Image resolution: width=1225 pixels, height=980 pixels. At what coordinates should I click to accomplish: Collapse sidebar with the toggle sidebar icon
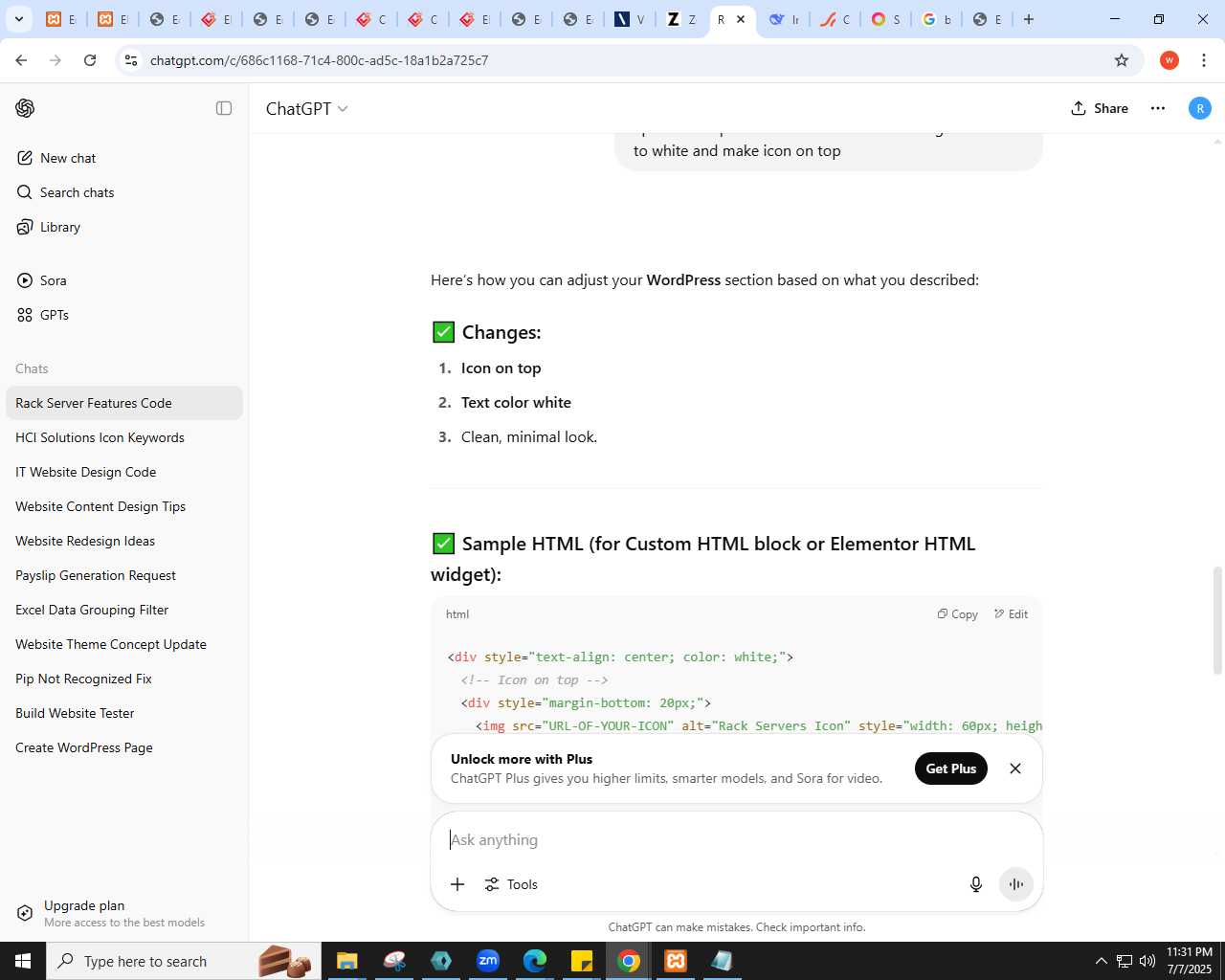pos(224,108)
